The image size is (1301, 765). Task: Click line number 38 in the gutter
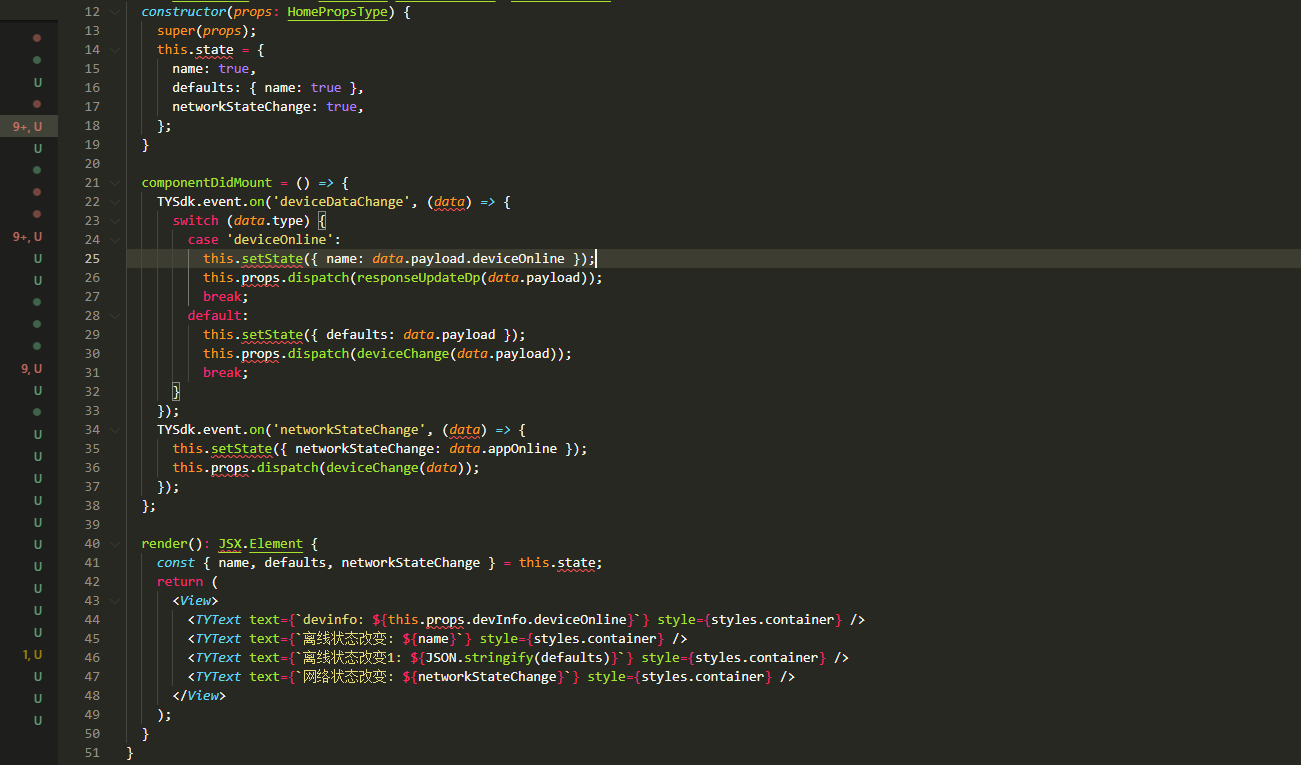92,506
